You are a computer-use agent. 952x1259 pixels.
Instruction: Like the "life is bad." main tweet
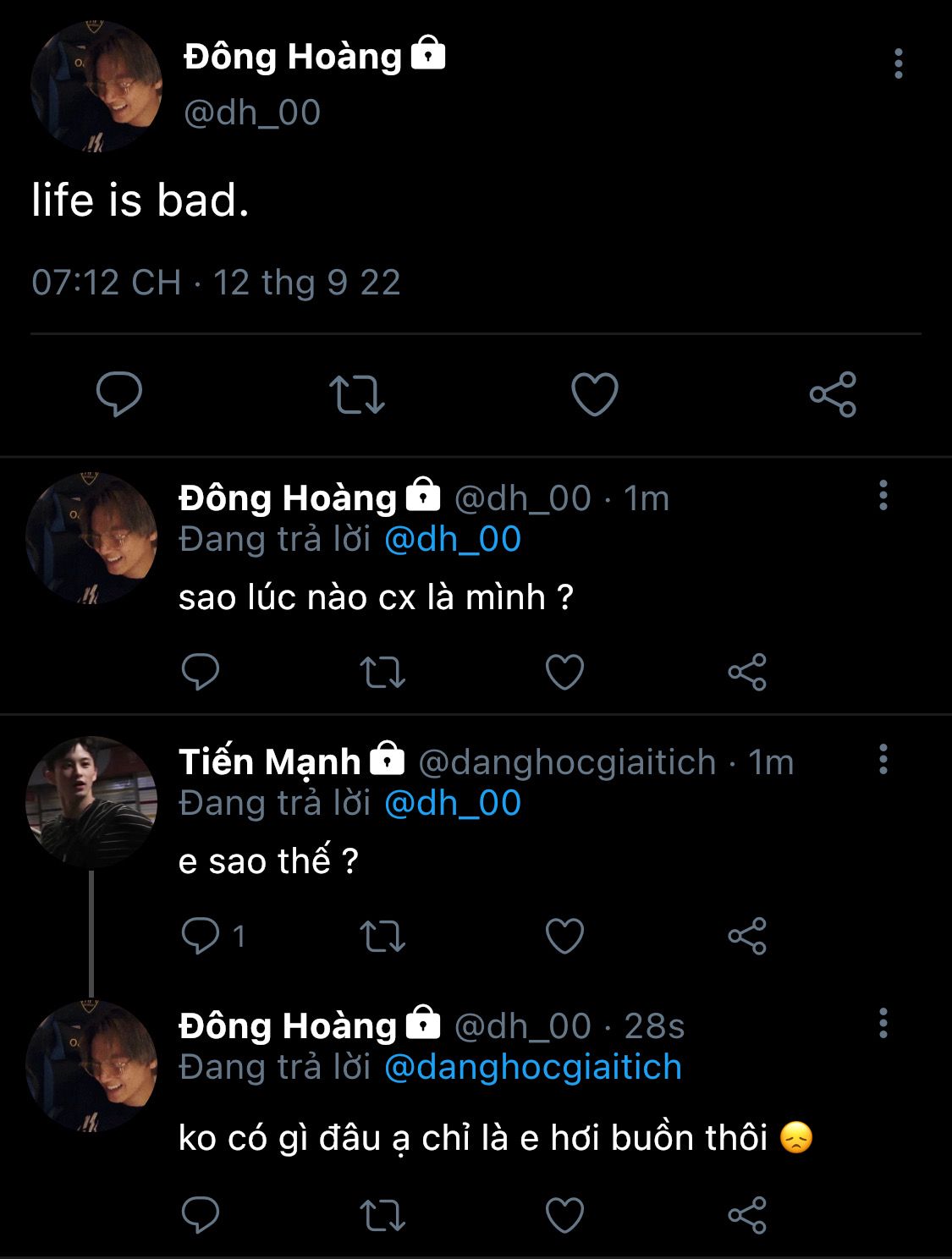point(595,394)
